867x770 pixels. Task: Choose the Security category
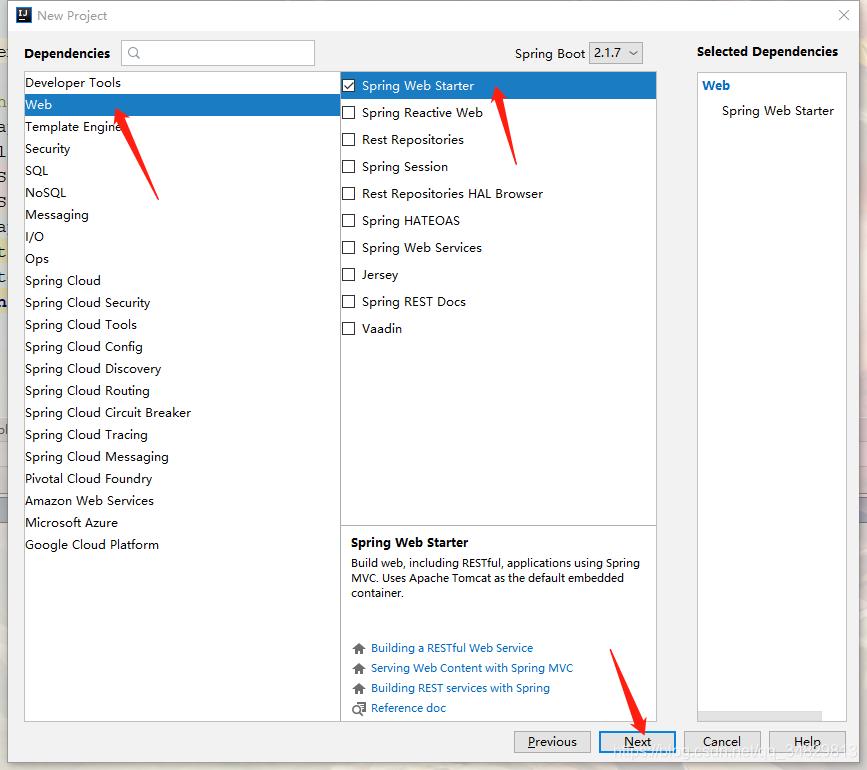pyautogui.click(x=182, y=149)
